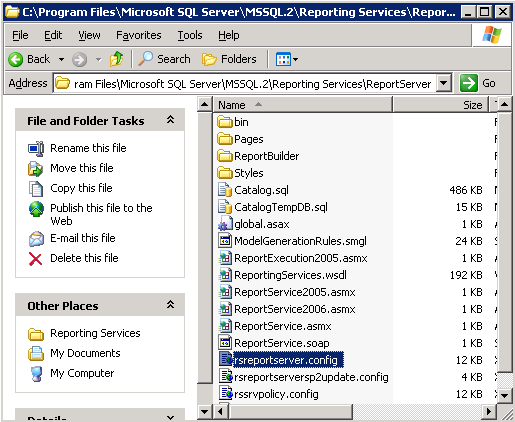
Task: Click the Move this file icon
Action: pyautogui.click(x=36, y=168)
